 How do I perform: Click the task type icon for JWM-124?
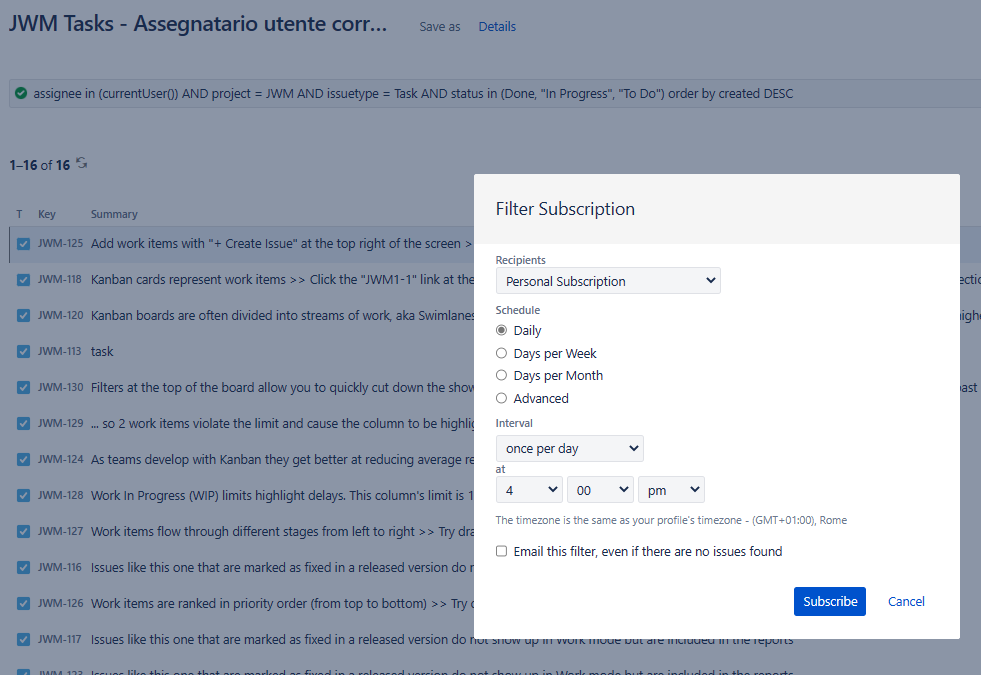coord(23,460)
